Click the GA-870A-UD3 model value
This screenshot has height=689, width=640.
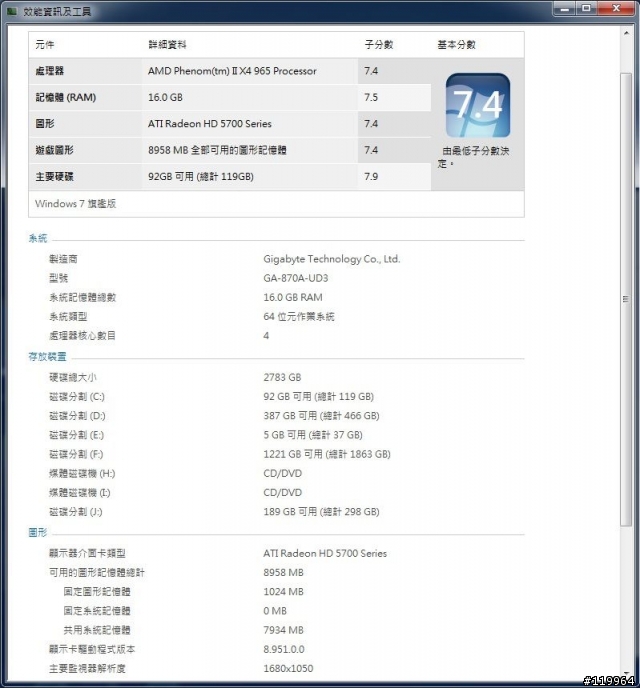pos(296,278)
